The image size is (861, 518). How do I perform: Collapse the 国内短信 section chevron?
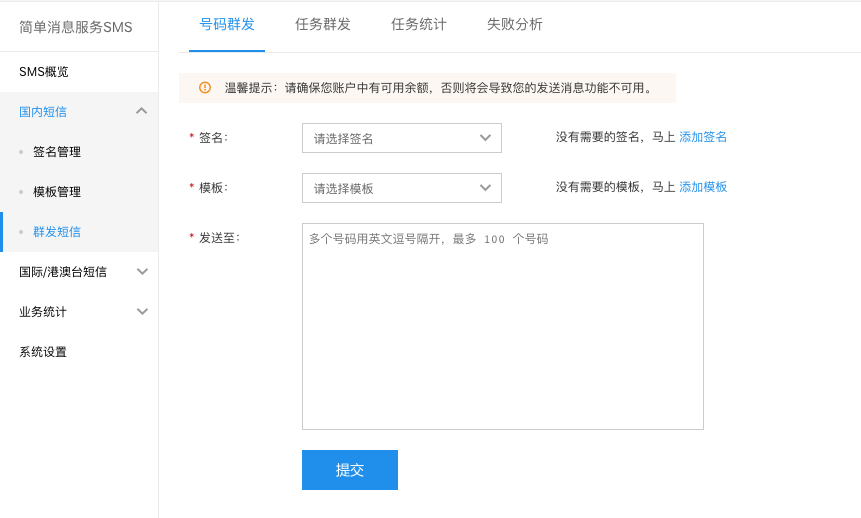tap(142, 111)
